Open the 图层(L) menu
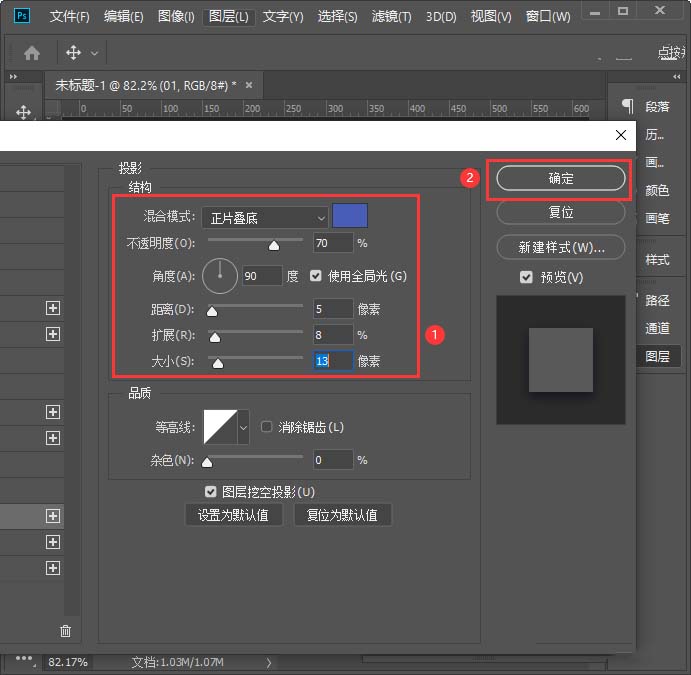This screenshot has width=691, height=675. coord(228,17)
